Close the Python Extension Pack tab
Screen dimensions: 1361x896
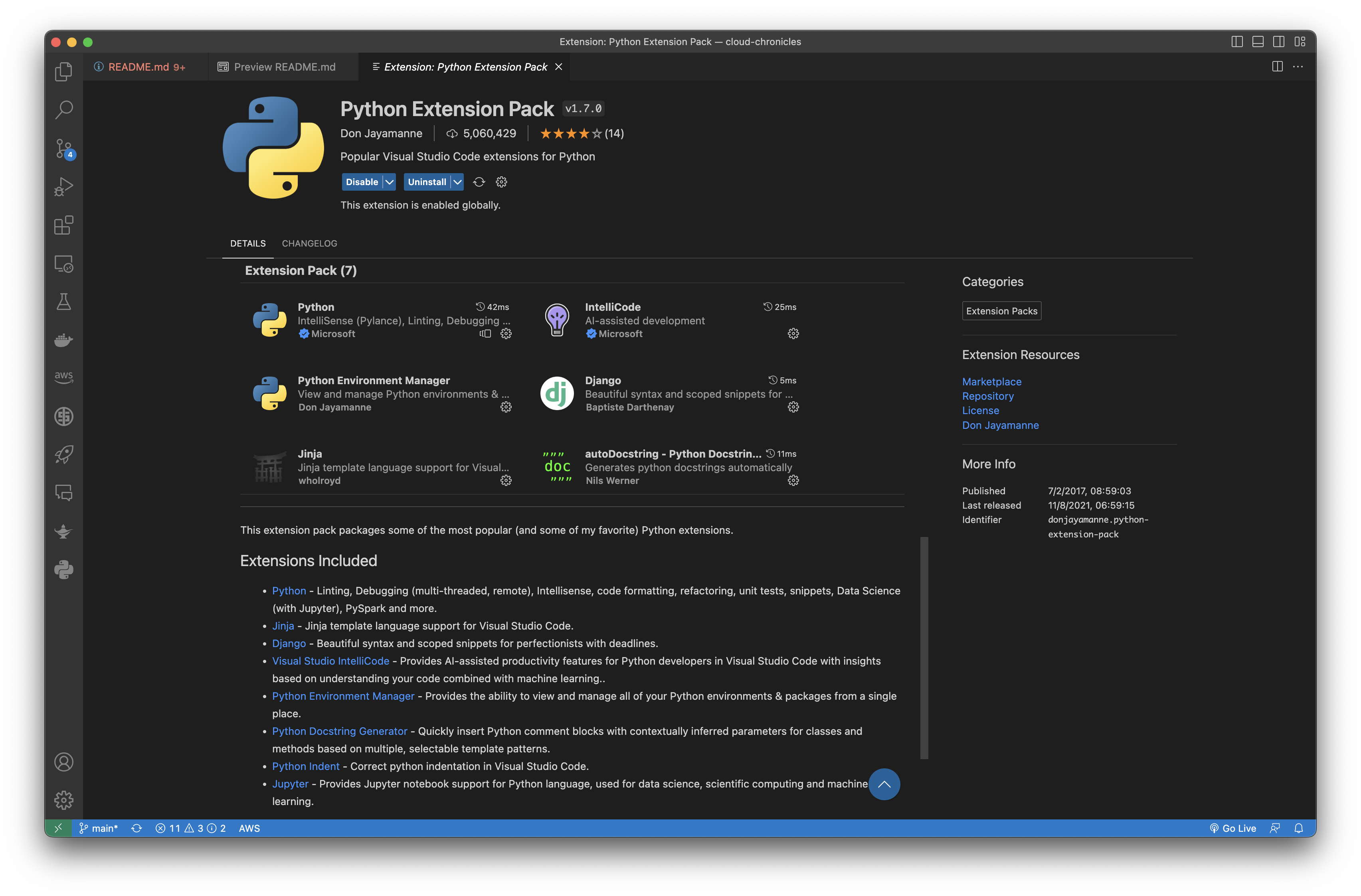559,67
